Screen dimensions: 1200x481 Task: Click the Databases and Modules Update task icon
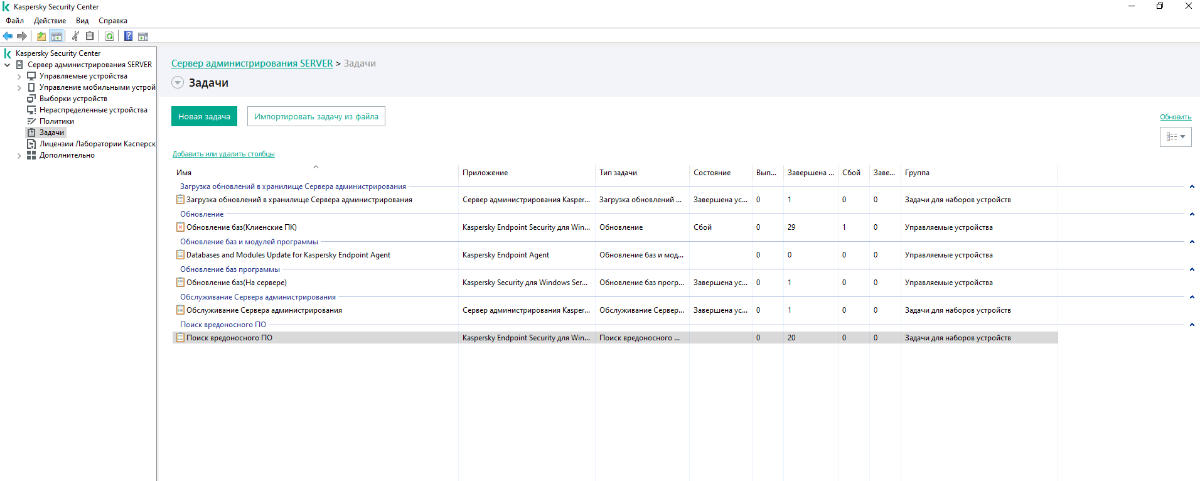[180, 255]
